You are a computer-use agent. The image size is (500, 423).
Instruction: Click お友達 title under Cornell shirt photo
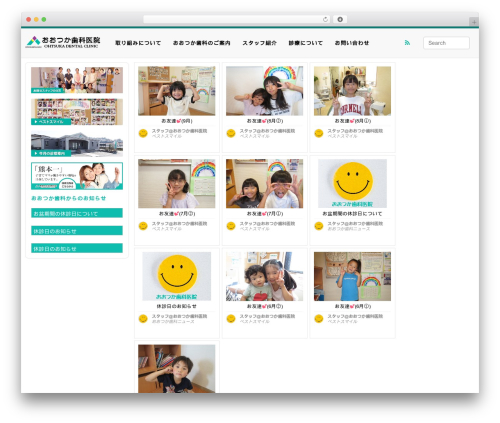[352, 121]
